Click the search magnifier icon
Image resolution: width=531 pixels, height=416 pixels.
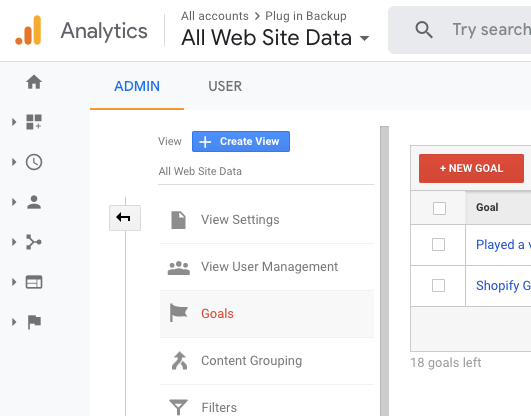click(424, 30)
